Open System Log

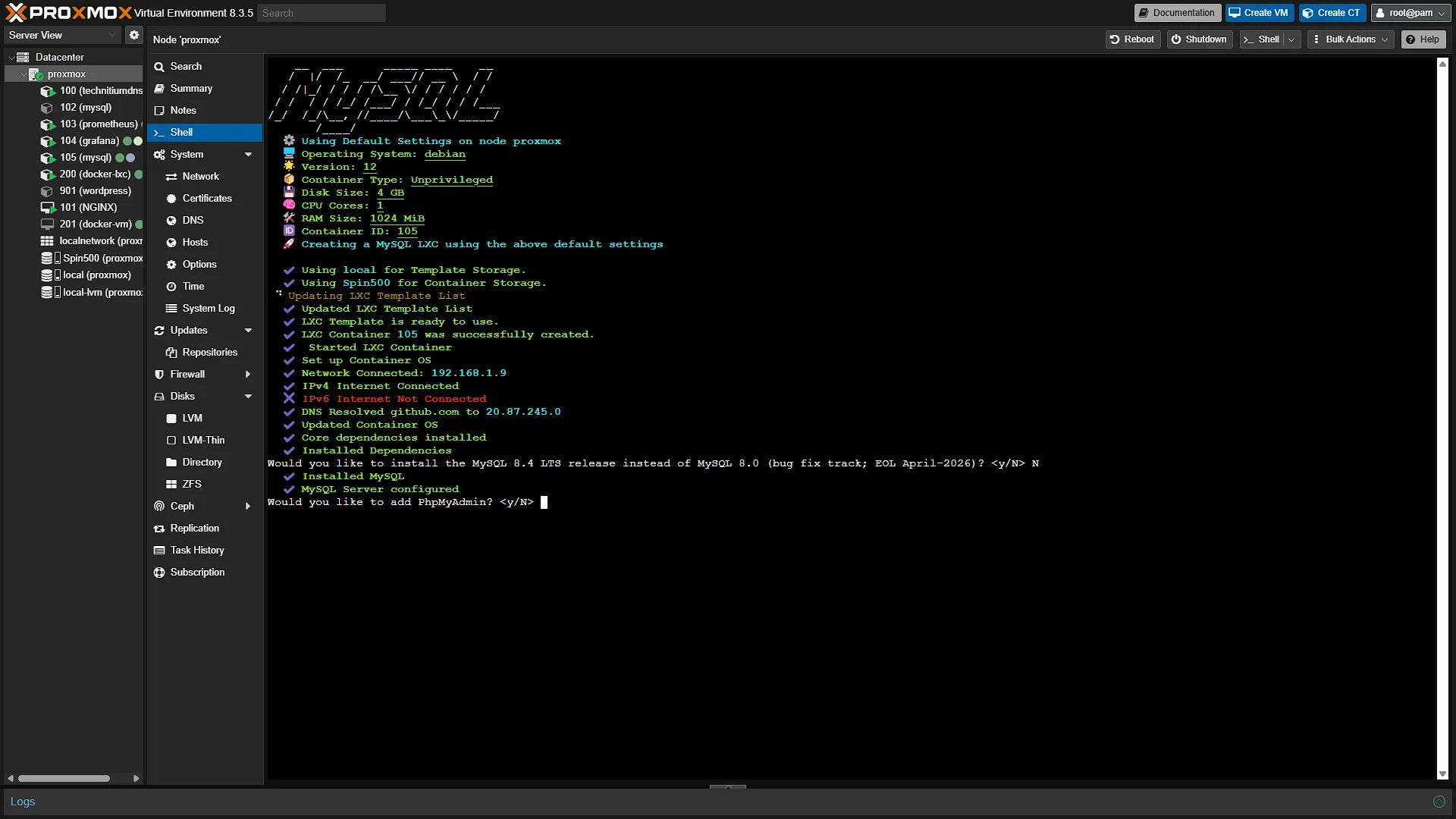pos(205,309)
